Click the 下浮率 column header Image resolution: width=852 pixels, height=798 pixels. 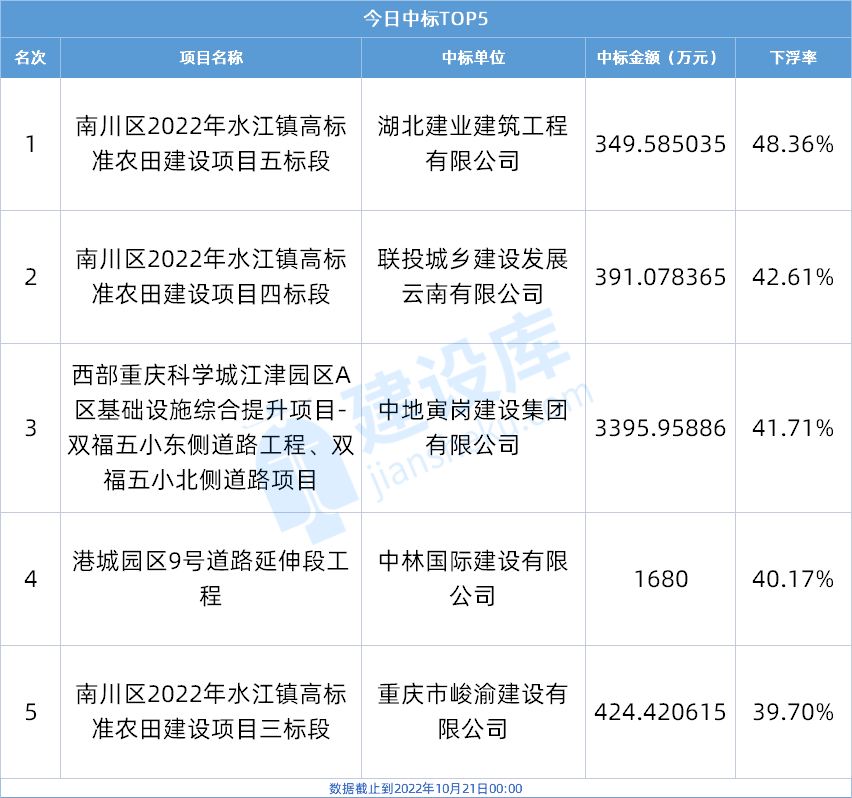click(793, 58)
